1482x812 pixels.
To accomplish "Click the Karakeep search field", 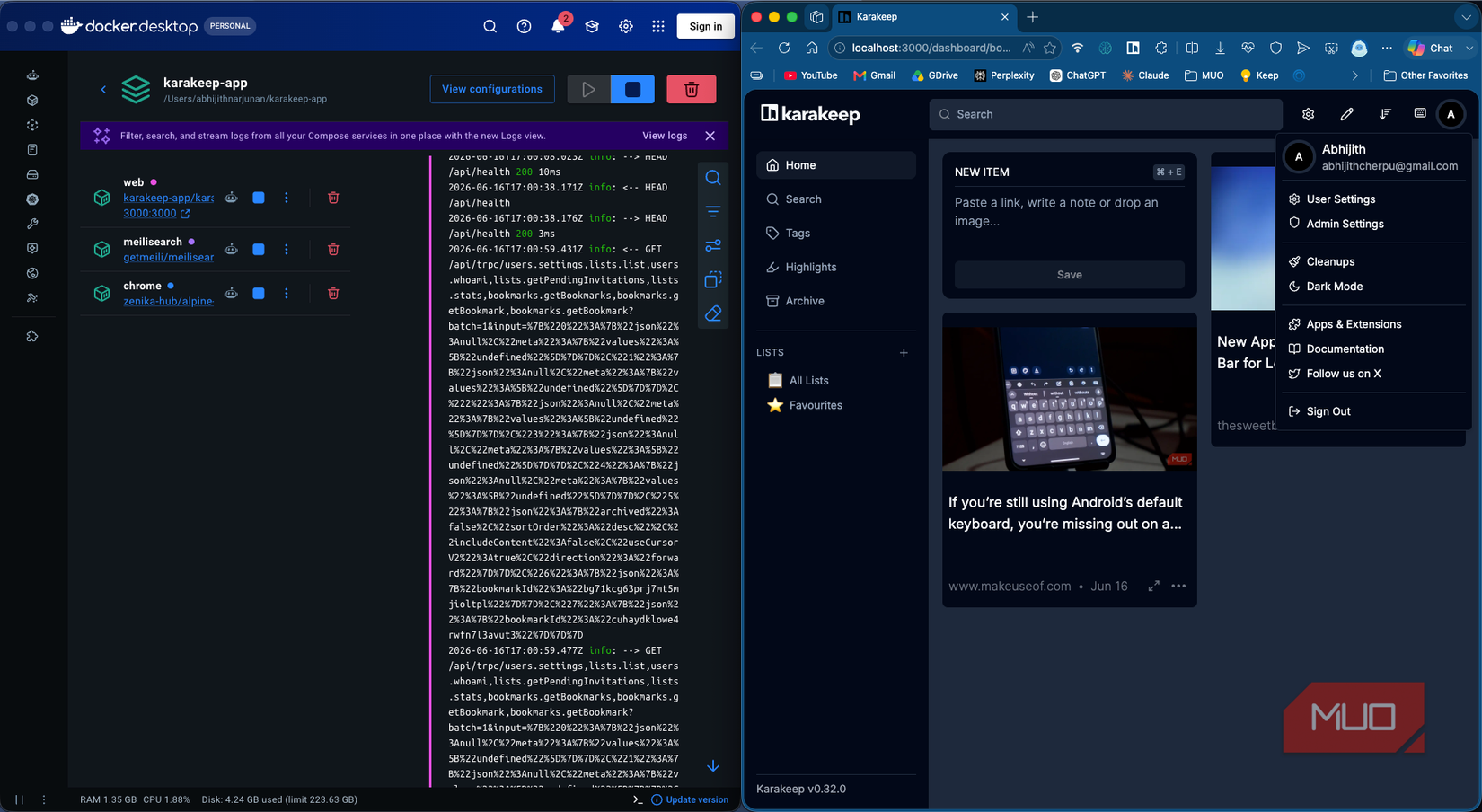I will pyautogui.click(x=1106, y=114).
